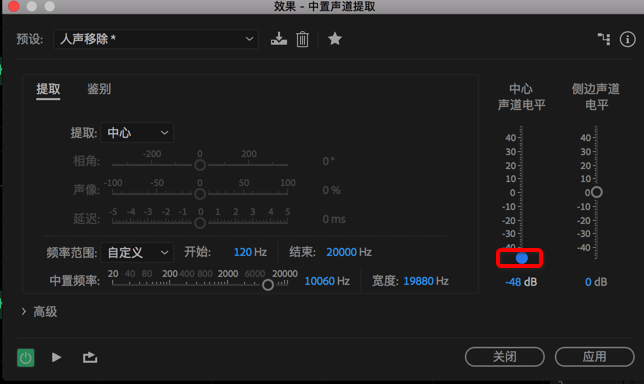The height and width of the screenshot is (384, 644).
Task: Click the 延迟 slider handle
Action: pos(200,223)
